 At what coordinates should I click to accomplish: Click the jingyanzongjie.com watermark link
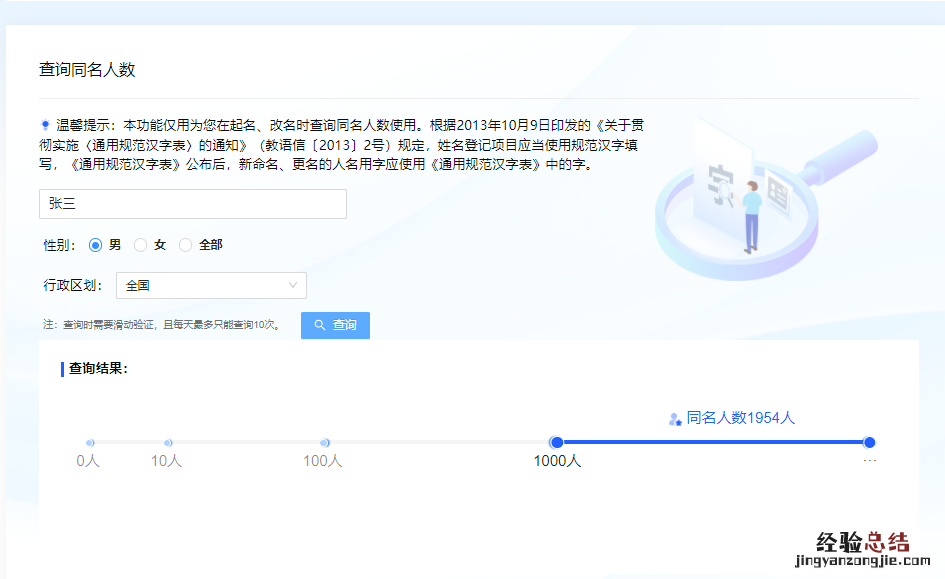pos(862,563)
